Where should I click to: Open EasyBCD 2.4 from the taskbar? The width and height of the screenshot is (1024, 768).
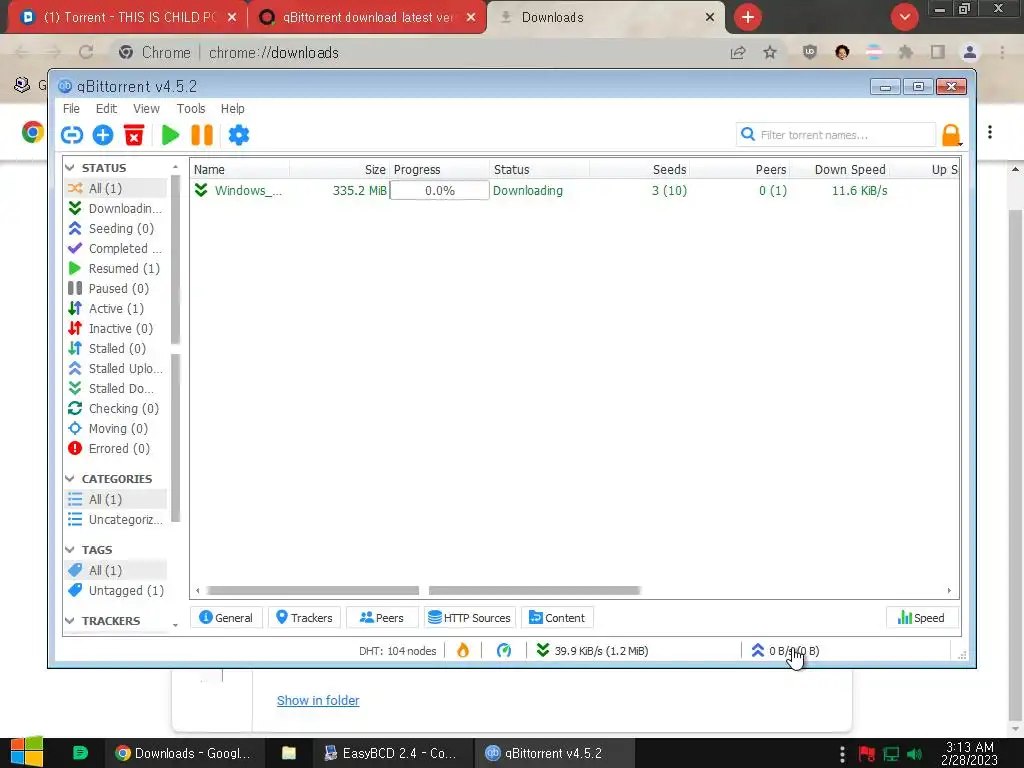391,753
